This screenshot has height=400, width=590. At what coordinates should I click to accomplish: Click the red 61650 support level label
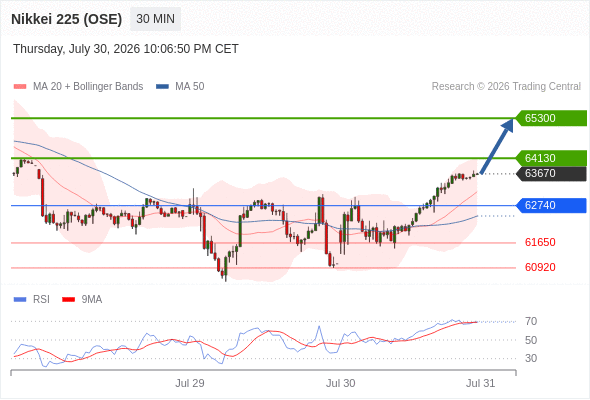click(x=540, y=242)
